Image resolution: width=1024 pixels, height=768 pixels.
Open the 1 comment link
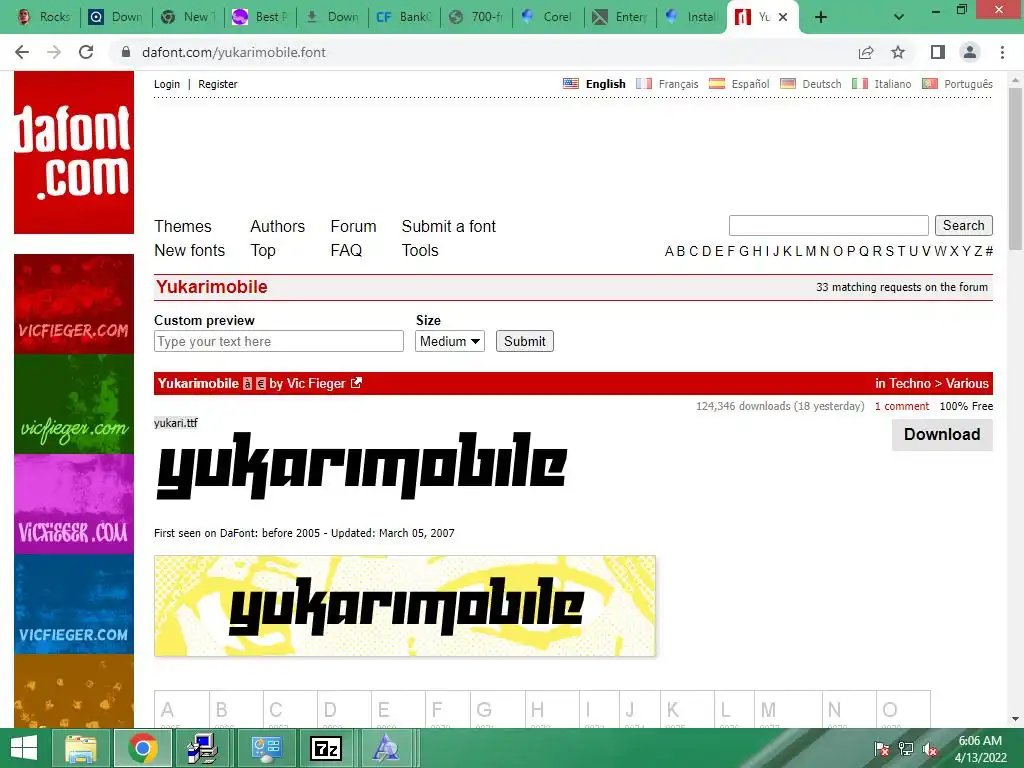[902, 406]
